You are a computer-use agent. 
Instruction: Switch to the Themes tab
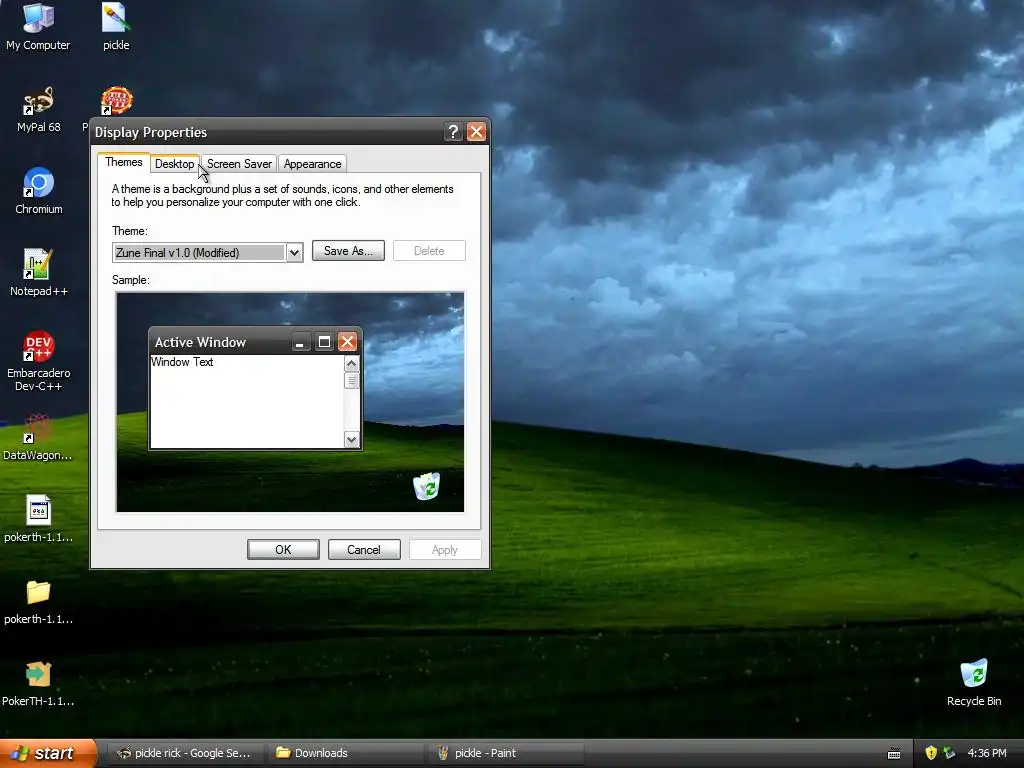click(123, 162)
